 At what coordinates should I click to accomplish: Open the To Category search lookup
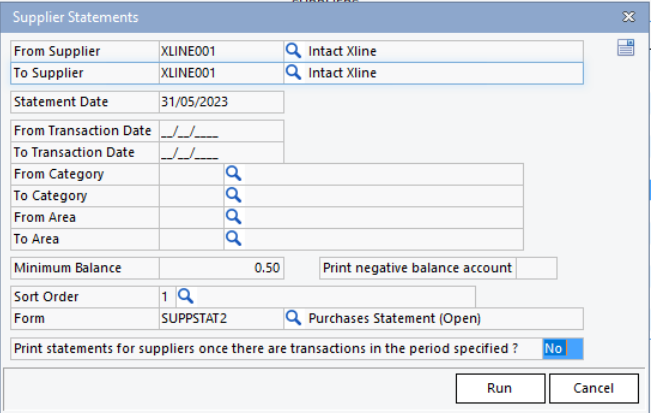click(233, 195)
